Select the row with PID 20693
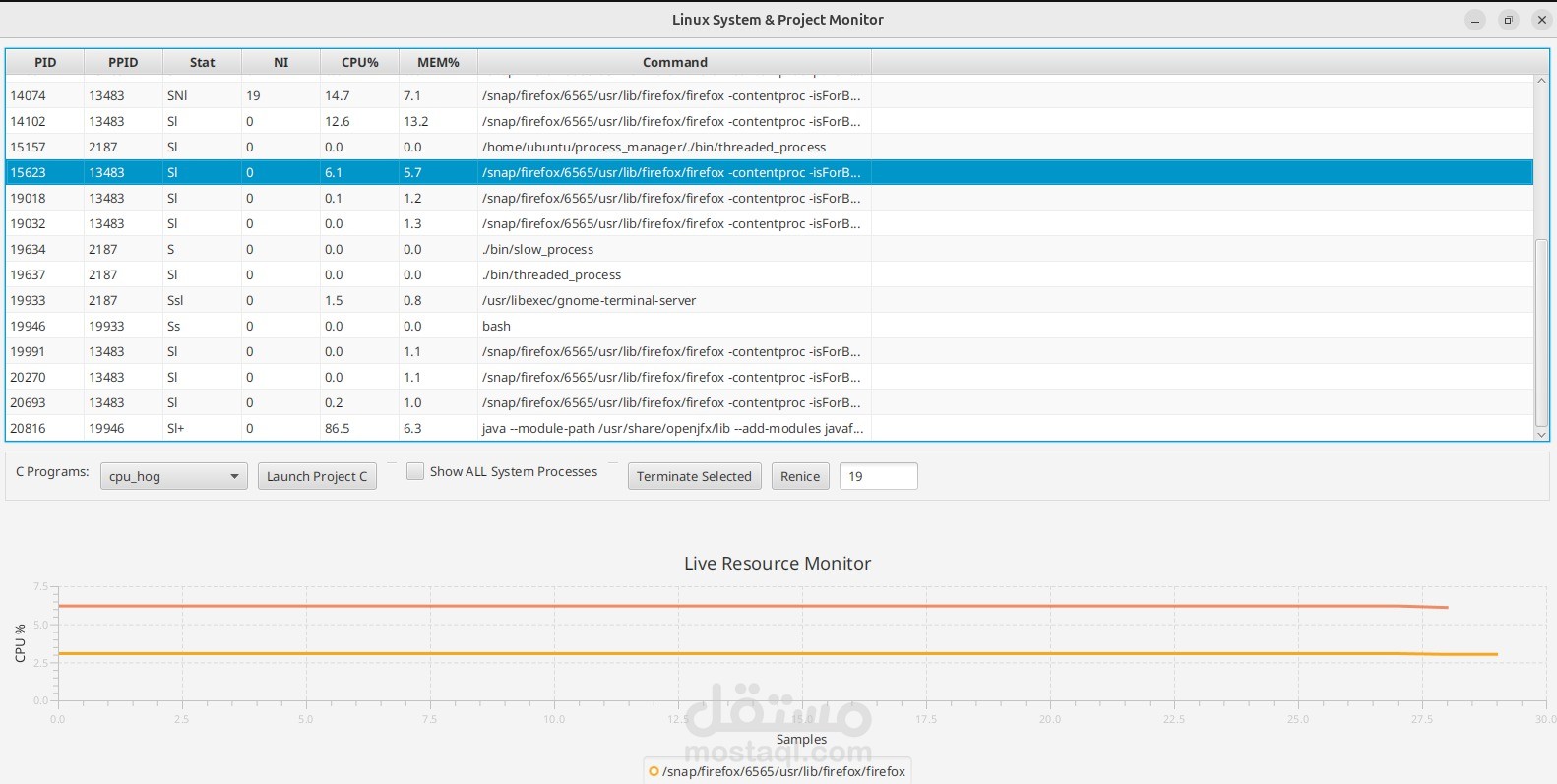The image size is (1557, 784). 770,402
